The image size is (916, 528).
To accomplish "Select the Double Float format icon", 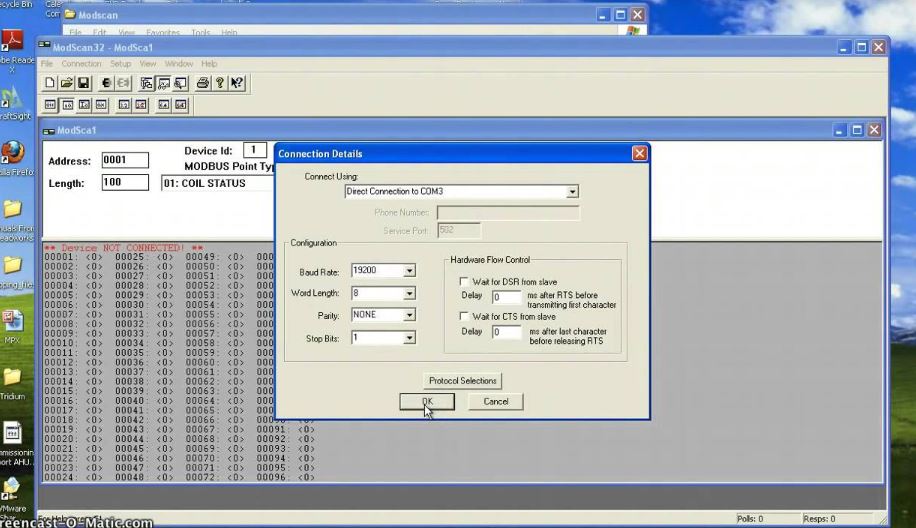I will 164,105.
